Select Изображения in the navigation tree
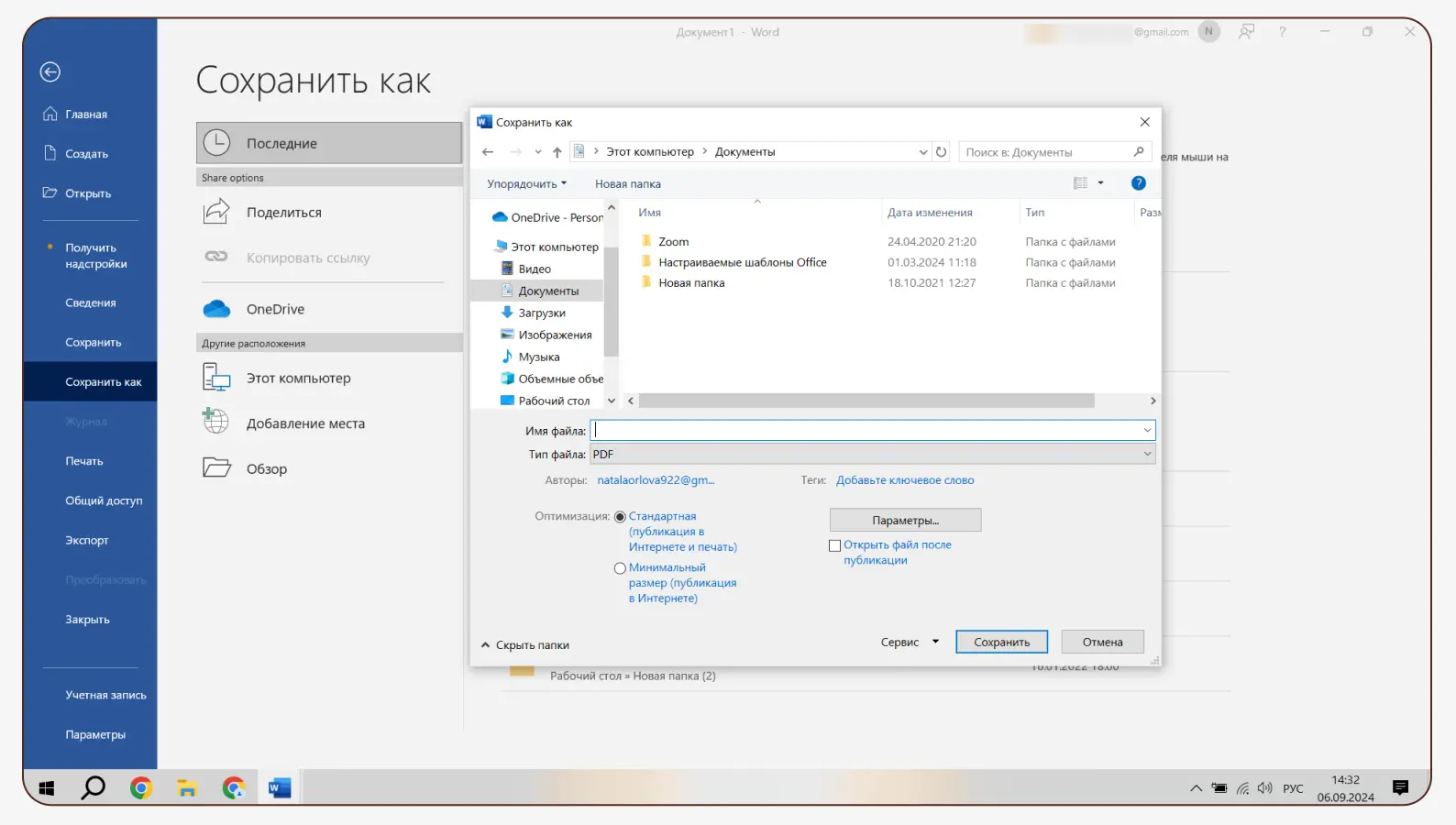The width and height of the screenshot is (1456, 825). click(546, 335)
